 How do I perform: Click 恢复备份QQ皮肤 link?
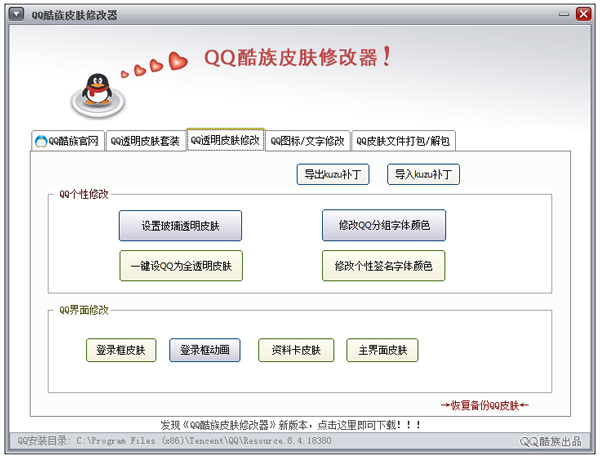click(484, 405)
